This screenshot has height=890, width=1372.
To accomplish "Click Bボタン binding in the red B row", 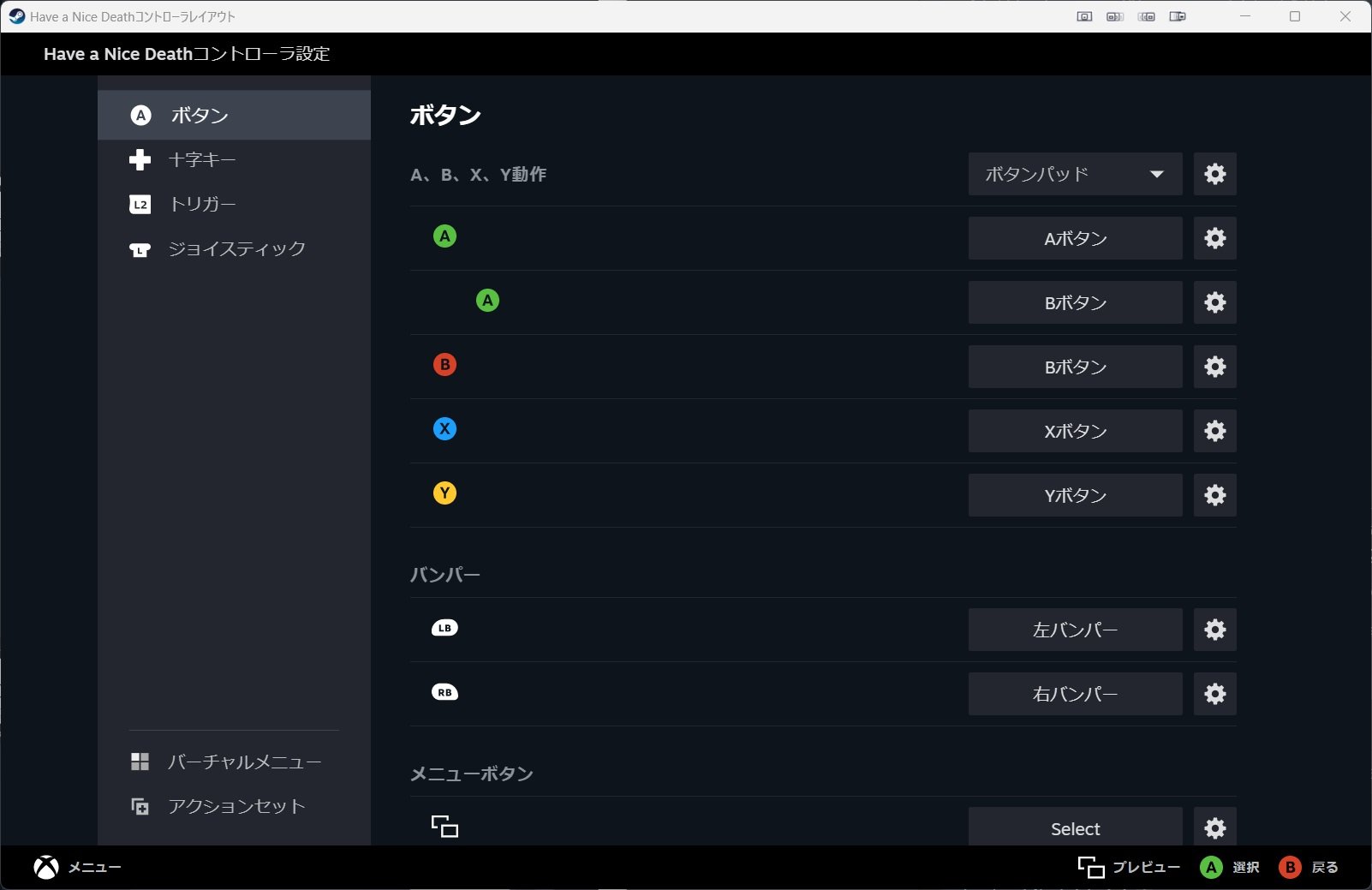I will [x=1075, y=367].
